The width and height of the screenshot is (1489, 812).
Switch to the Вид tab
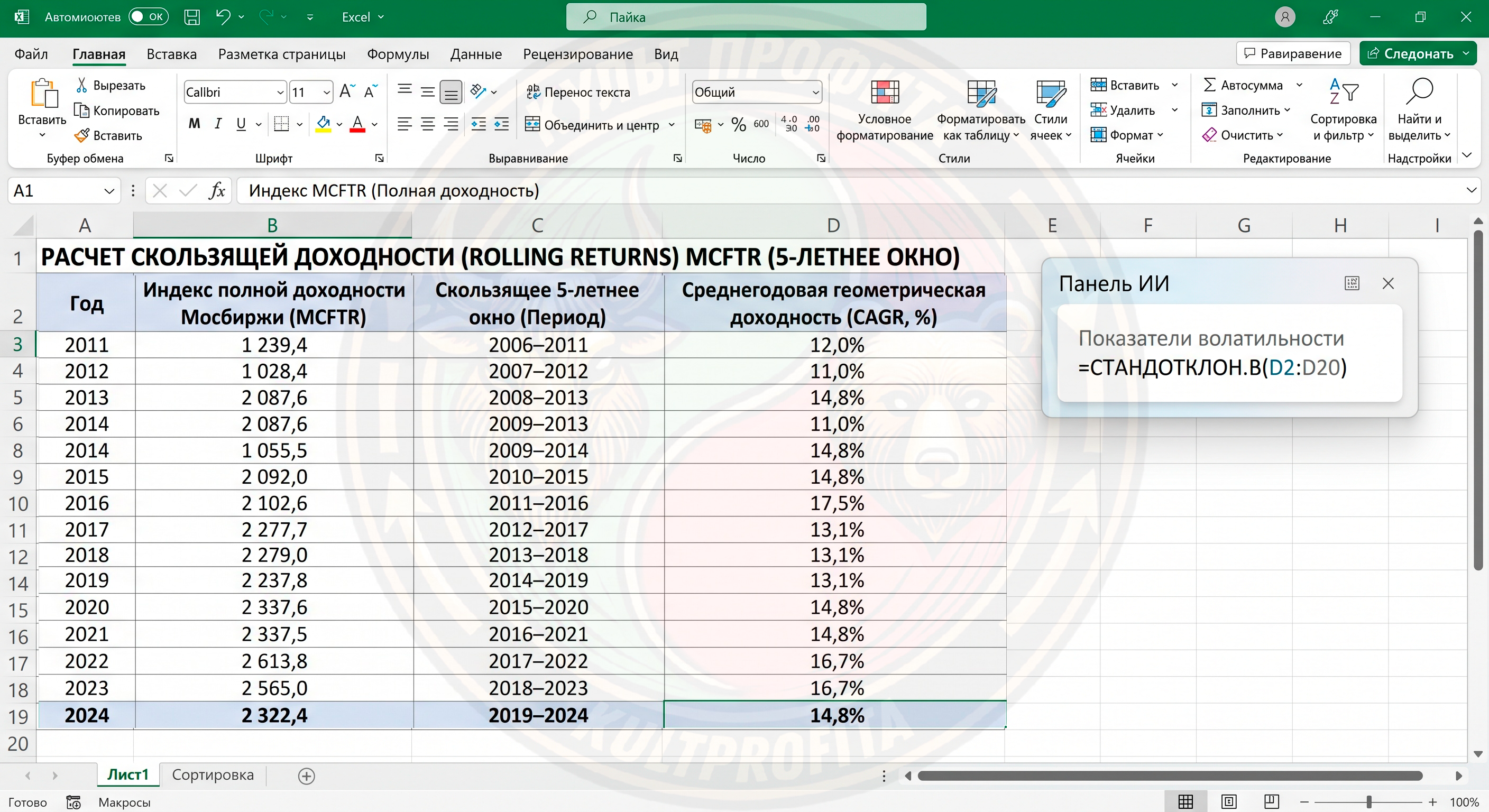(666, 54)
